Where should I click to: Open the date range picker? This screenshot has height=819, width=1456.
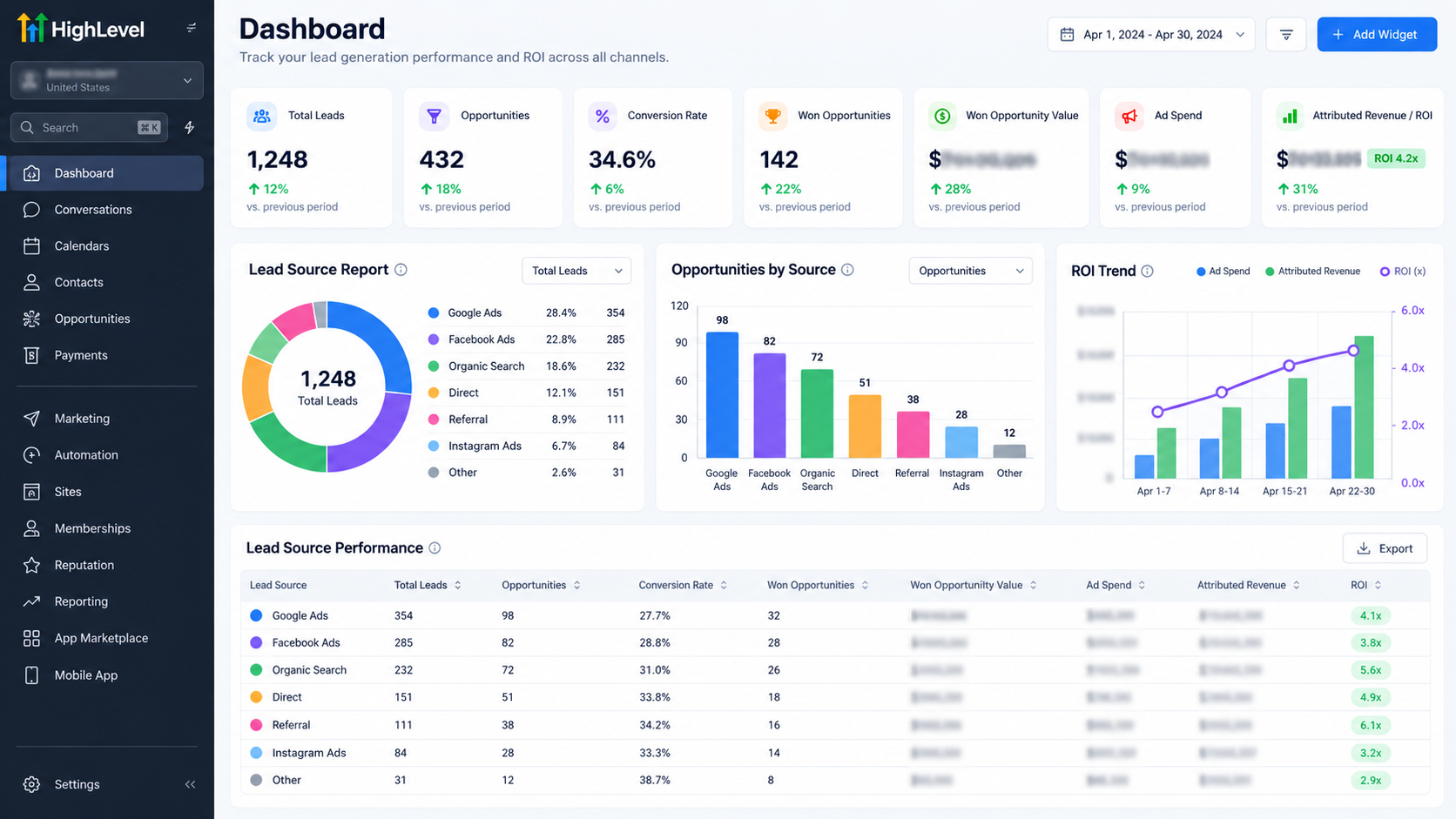pos(1151,35)
